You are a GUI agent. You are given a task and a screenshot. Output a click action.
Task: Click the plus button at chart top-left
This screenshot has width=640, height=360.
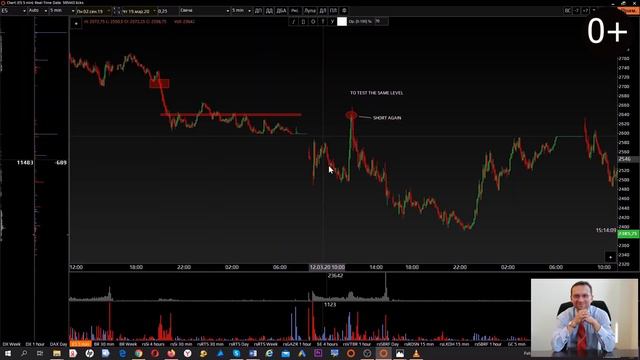[x=76, y=24]
